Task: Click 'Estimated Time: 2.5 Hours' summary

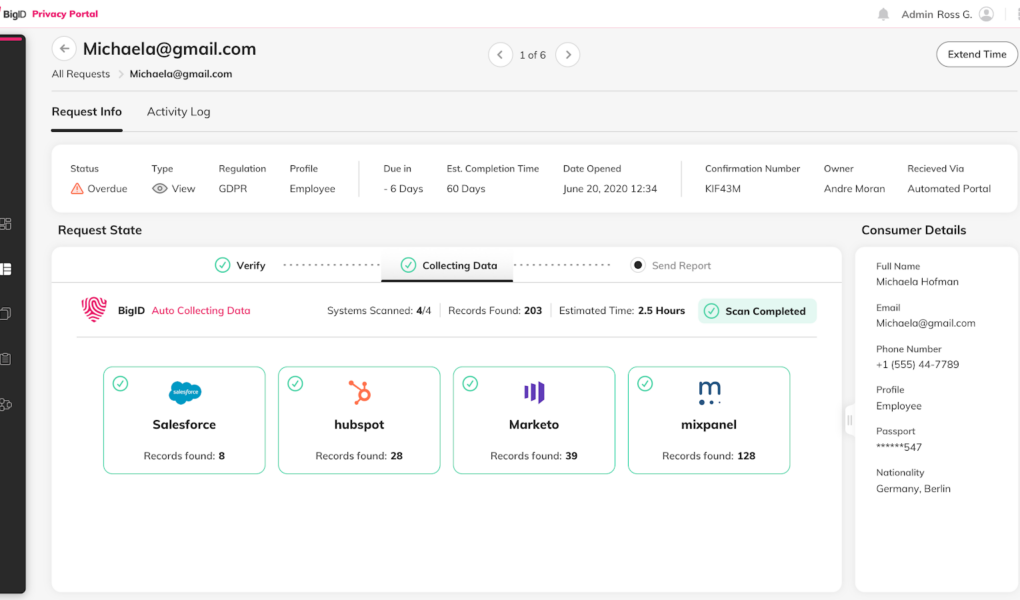Action: click(x=622, y=310)
